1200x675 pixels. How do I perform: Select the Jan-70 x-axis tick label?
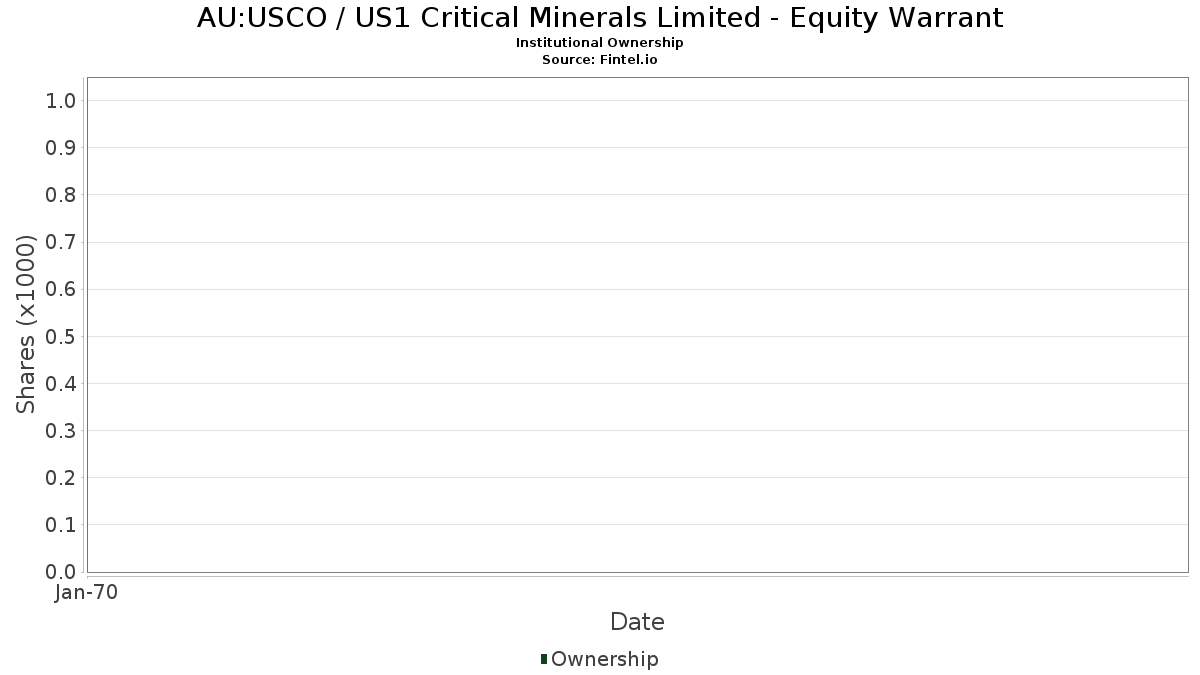tap(86, 593)
